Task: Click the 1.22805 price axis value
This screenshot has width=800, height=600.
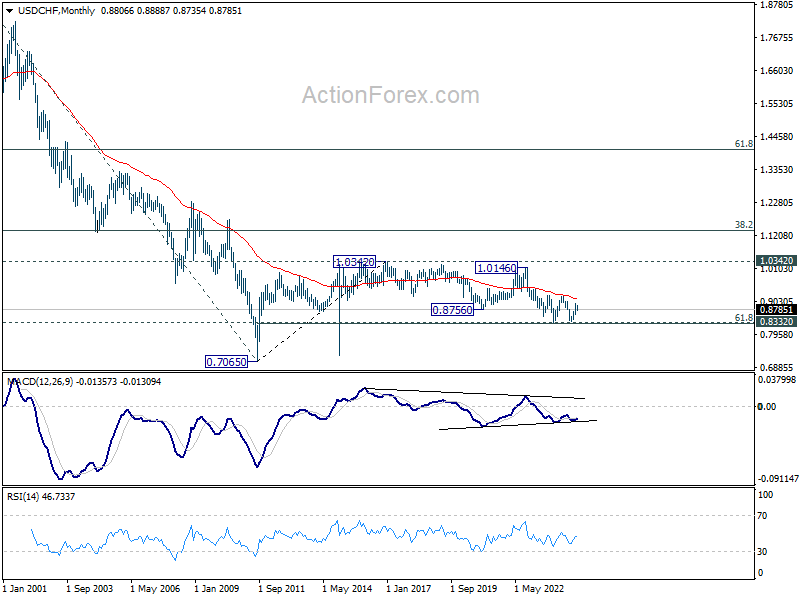Action: [x=777, y=203]
